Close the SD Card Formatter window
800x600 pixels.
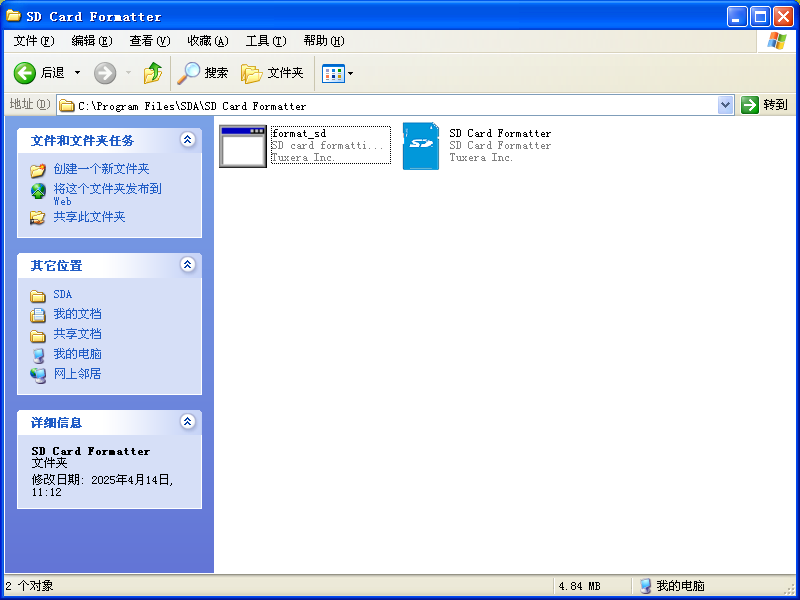click(x=783, y=17)
